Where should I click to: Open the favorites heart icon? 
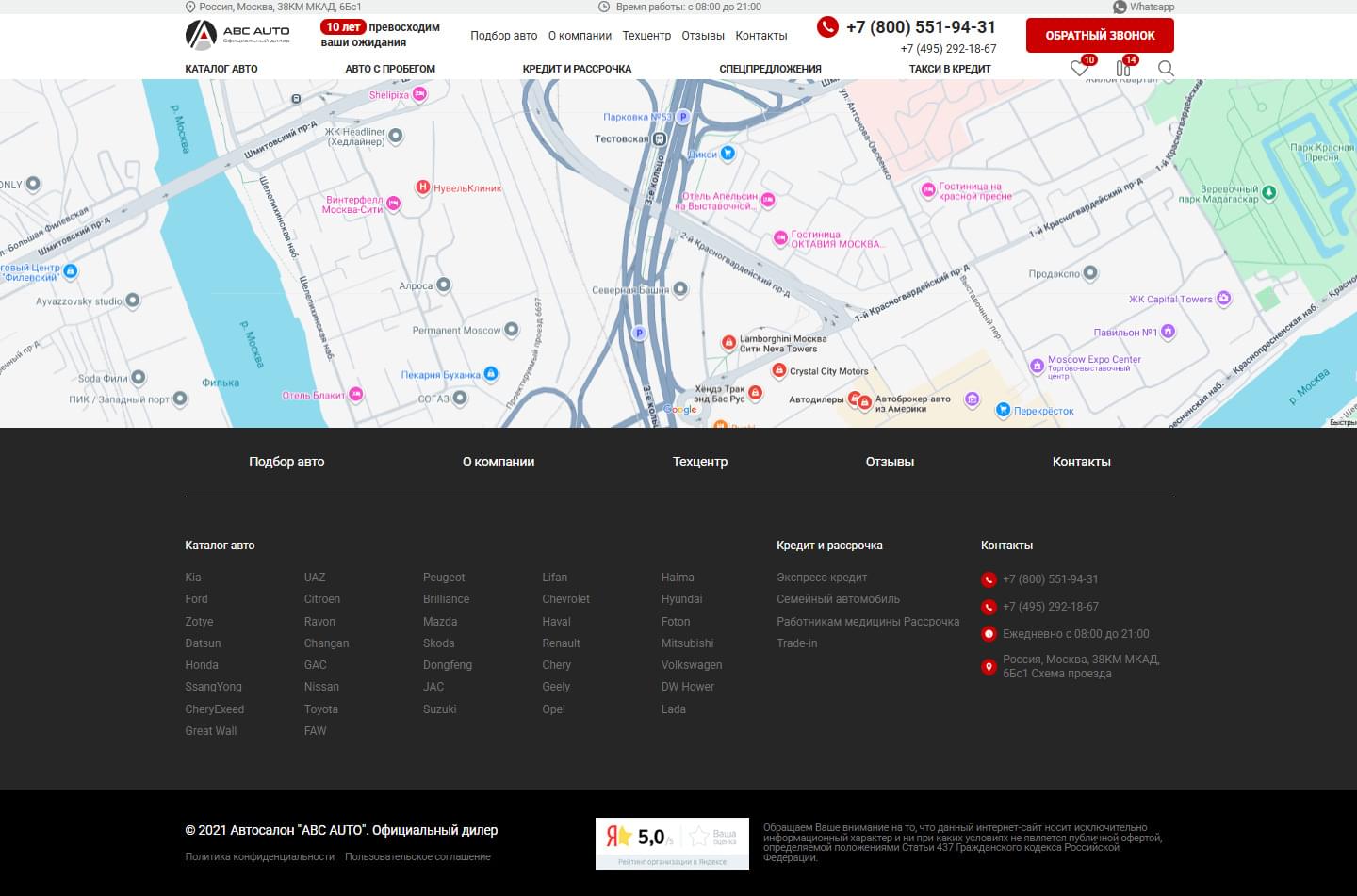(x=1079, y=69)
